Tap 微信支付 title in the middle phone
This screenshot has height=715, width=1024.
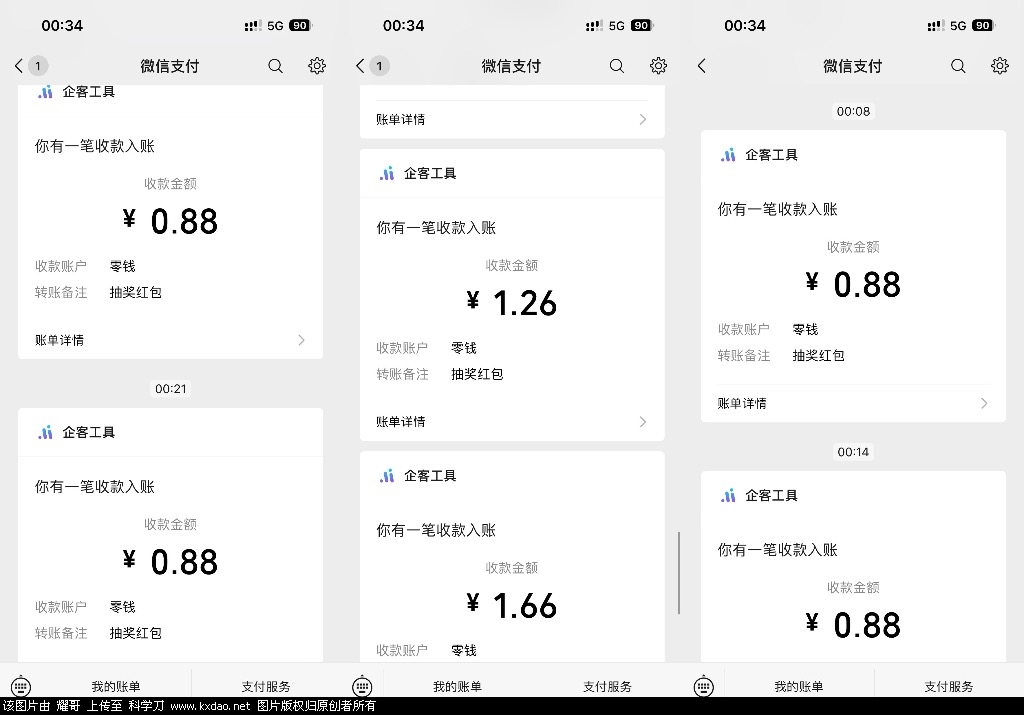pyautogui.click(x=511, y=66)
